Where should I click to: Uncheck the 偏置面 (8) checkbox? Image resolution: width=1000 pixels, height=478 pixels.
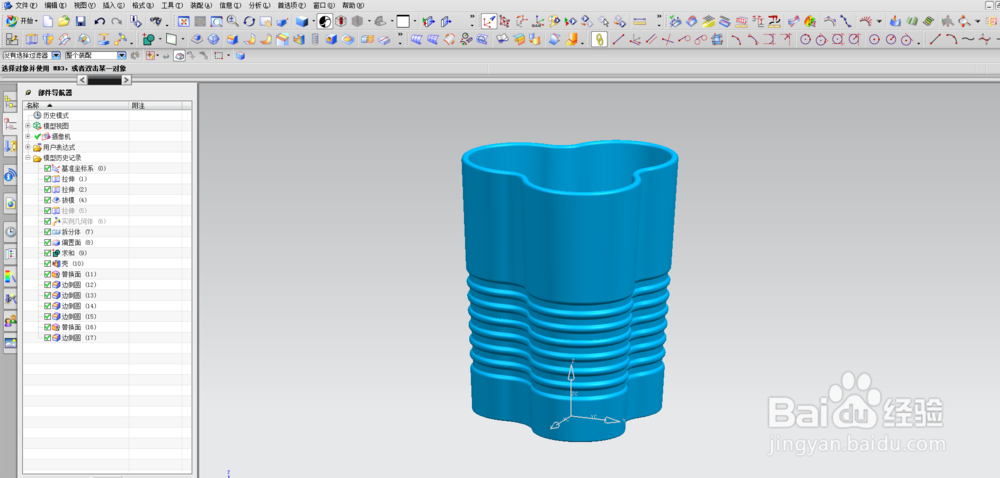pyautogui.click(x=48, y=243)
